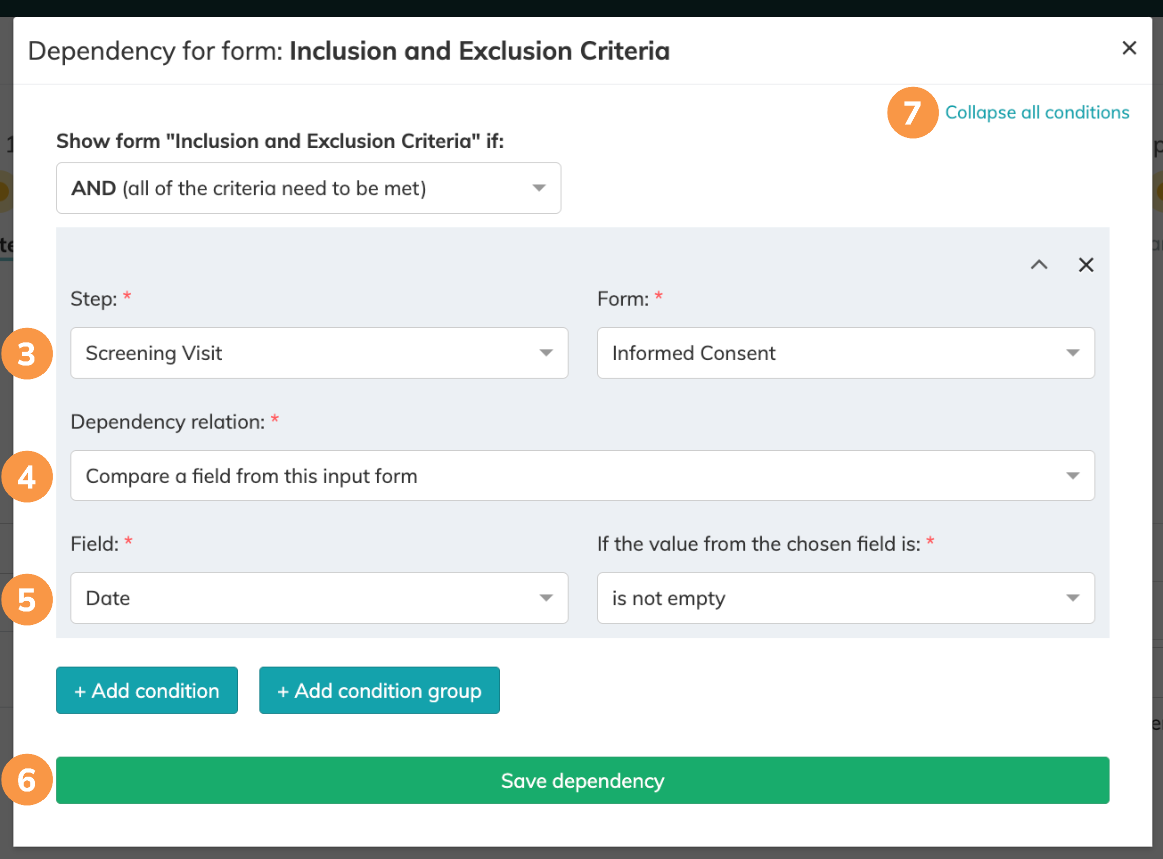Click the dialog title 'Inclusion and Exclusion Criteria'

click(479, 50)
